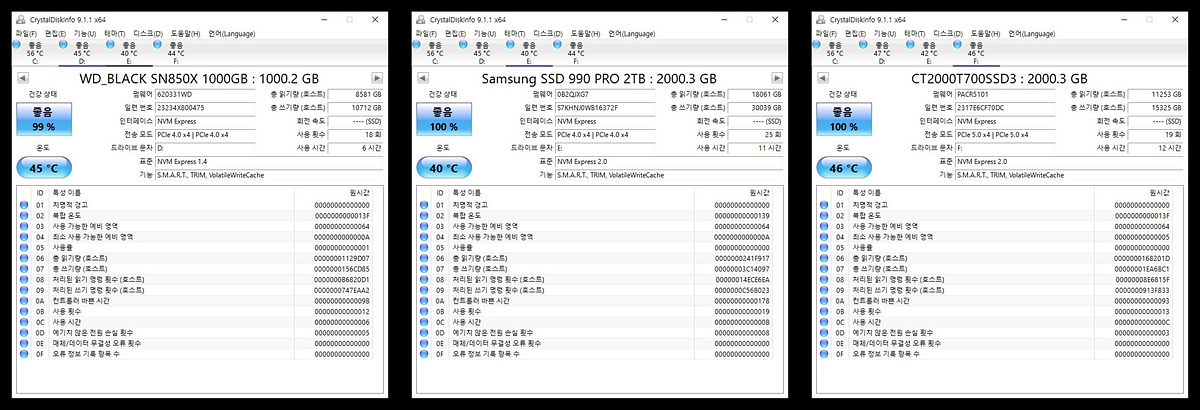Click raw value 000000168201D in CT2000T700SSD3 window
The height and width of the screenshot is (410, 1200).
(1141, 258)
